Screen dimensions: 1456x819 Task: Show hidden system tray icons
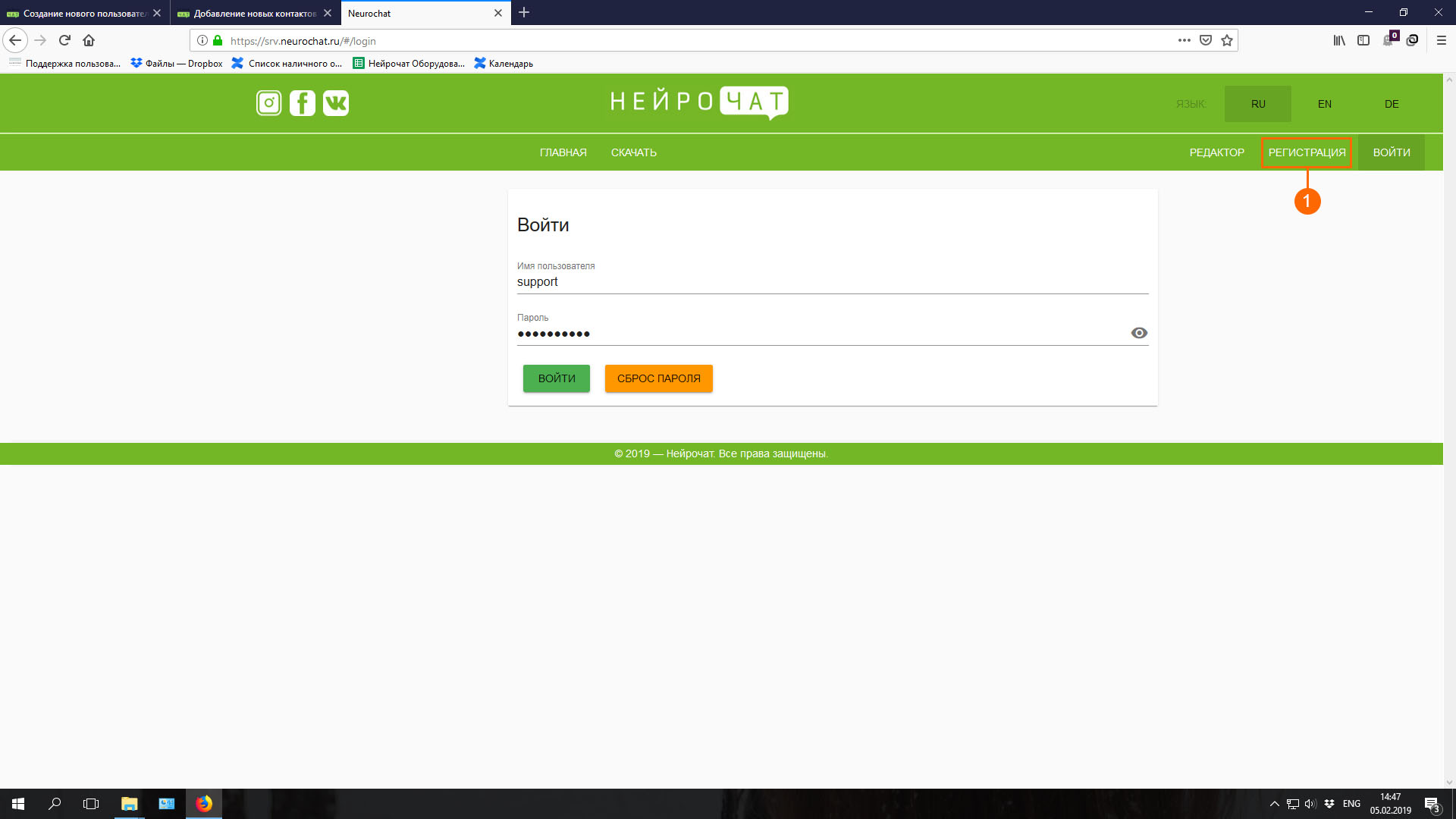pos(1275,804)
